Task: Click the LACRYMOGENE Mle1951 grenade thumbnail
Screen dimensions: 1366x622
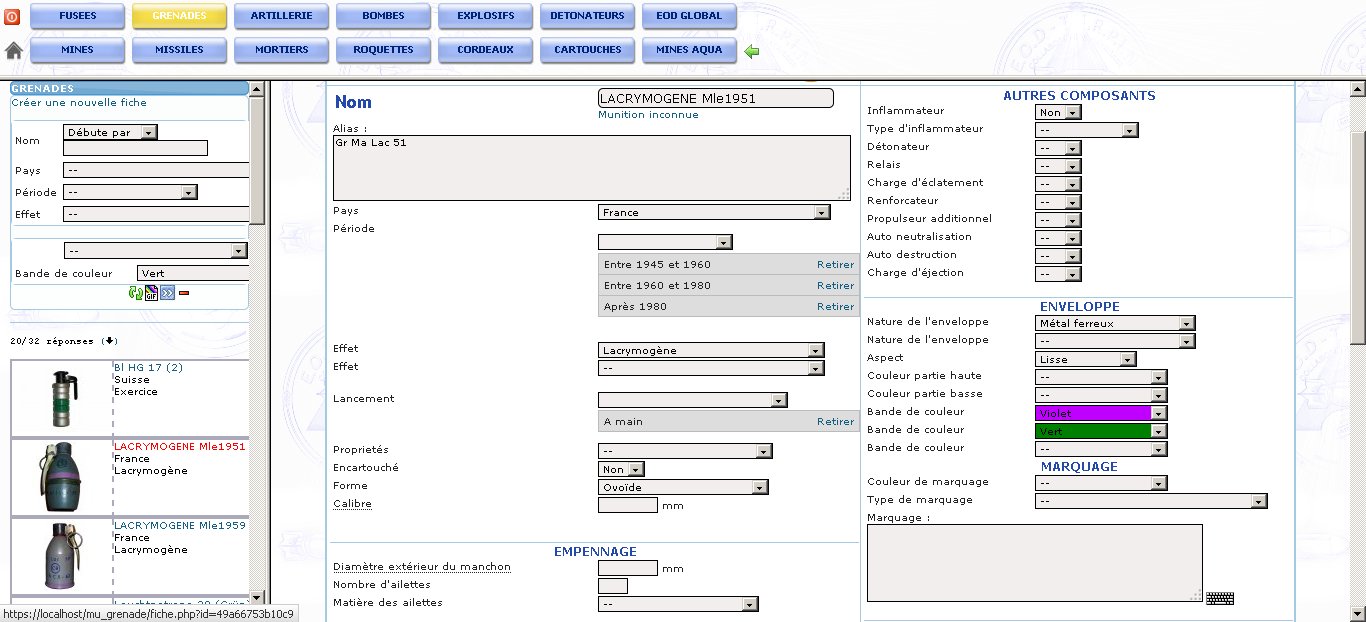Action: tap(60, 477)
